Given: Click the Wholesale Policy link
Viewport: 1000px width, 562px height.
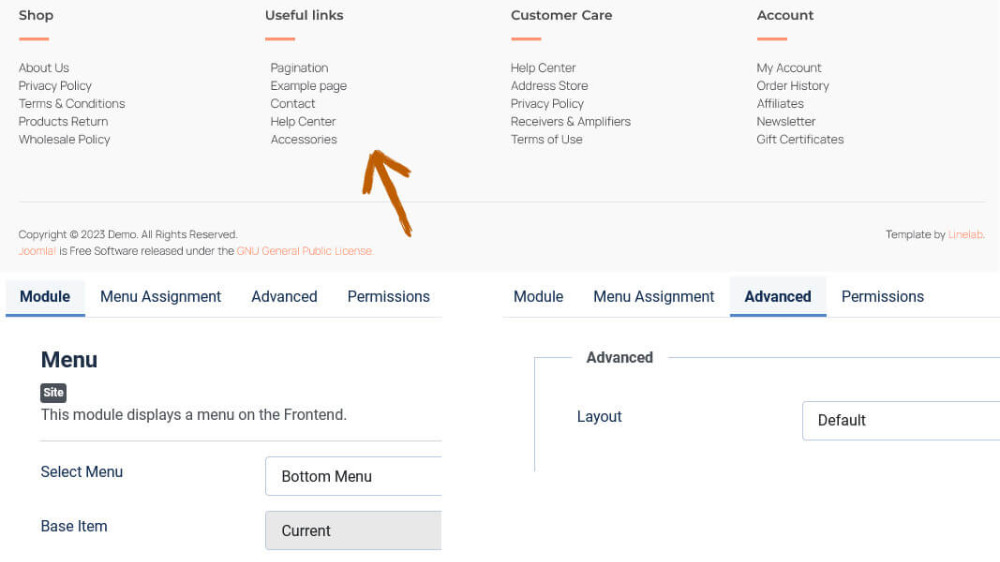Looking at the screenshot, I should pyautogui.click(x=64, y=140).
